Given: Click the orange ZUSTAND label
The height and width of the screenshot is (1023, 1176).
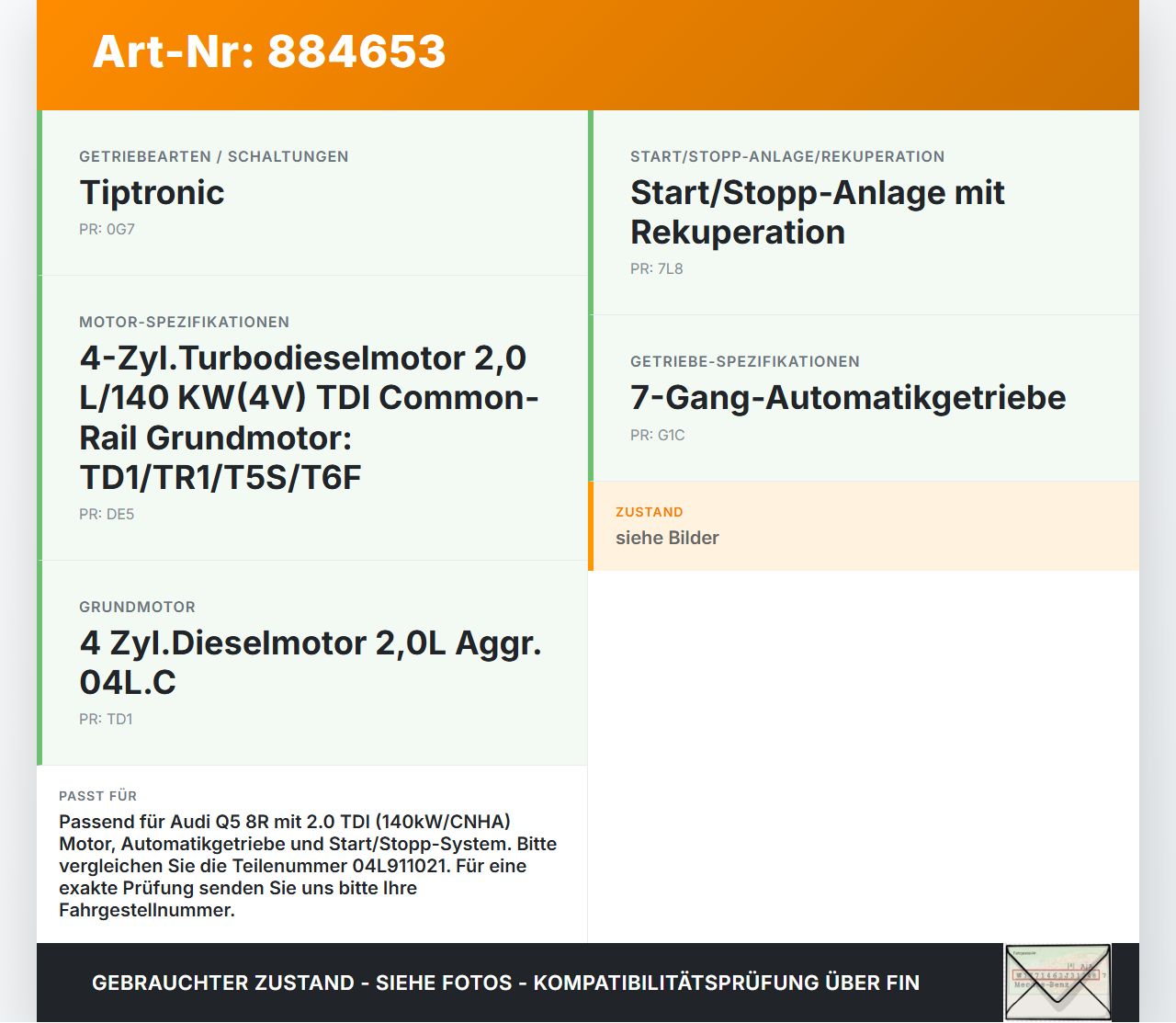Looking at the screenshot, I should pos(649,512).
